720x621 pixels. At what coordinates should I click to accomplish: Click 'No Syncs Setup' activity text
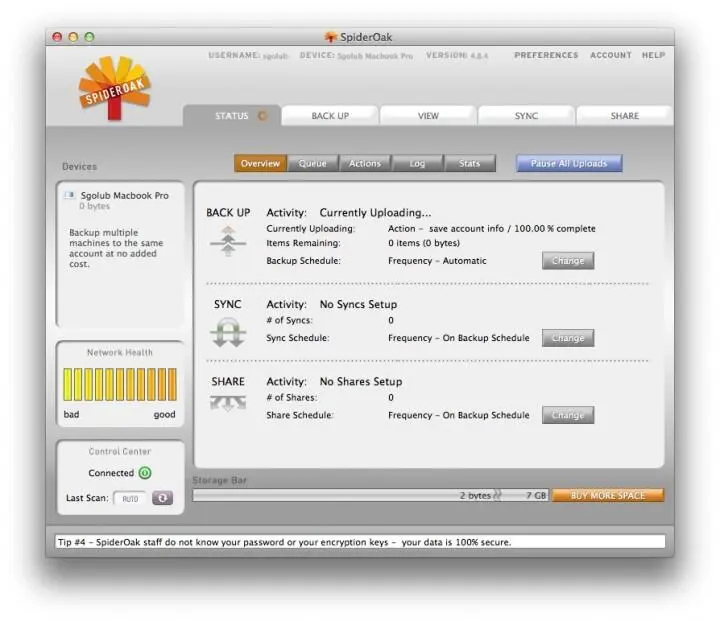[358, 305]
